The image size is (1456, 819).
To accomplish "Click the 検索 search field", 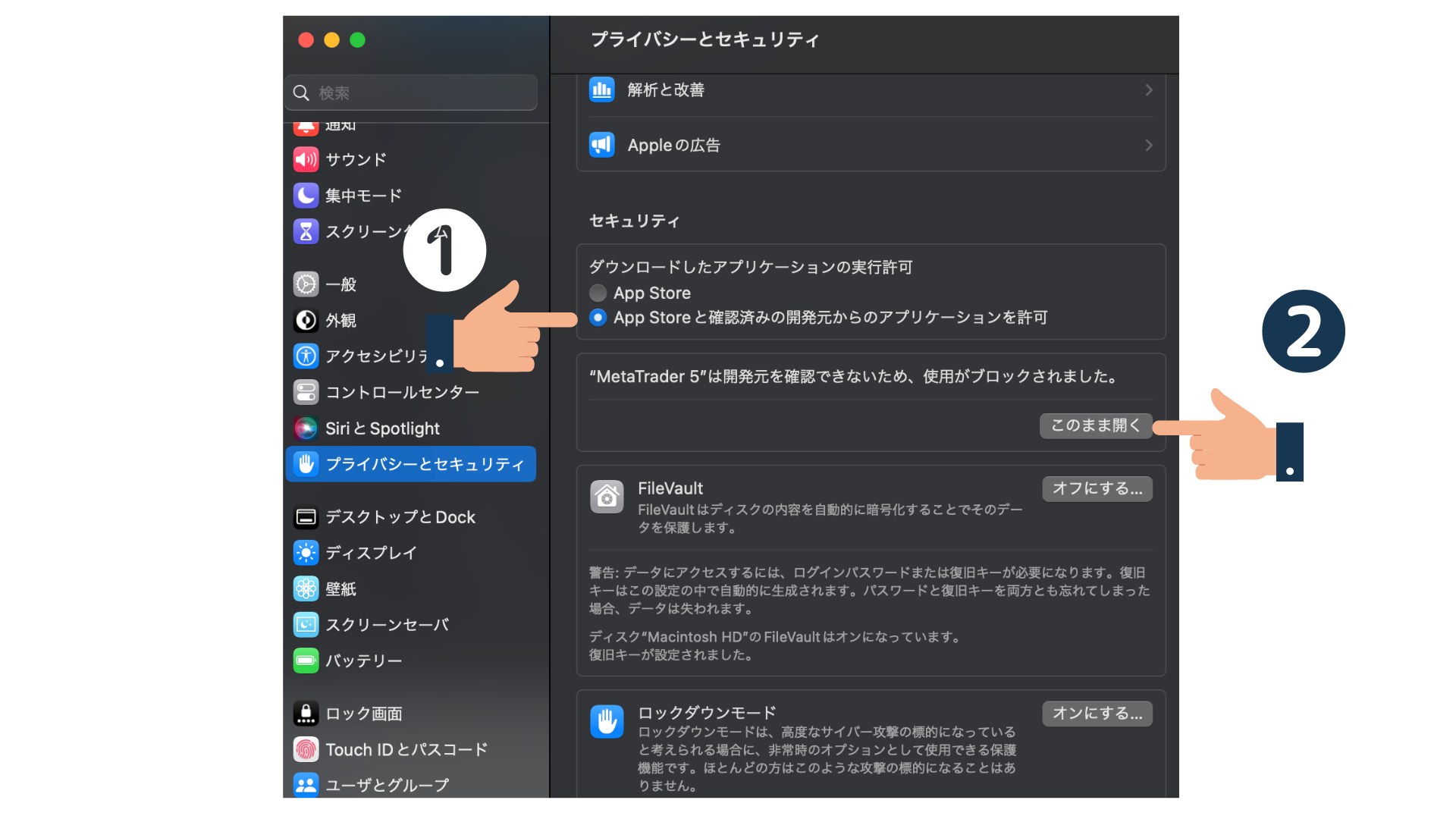I will (x=411, y=93).
